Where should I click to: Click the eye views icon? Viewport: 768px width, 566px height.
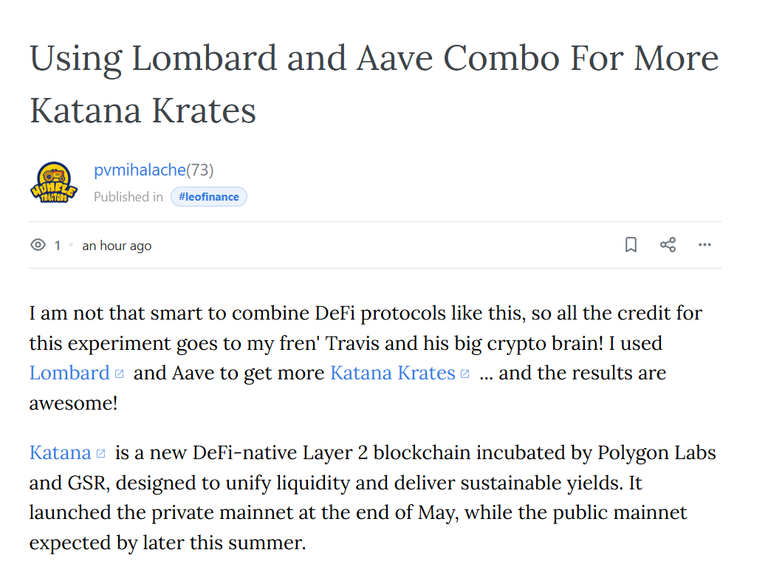(38, 244)
